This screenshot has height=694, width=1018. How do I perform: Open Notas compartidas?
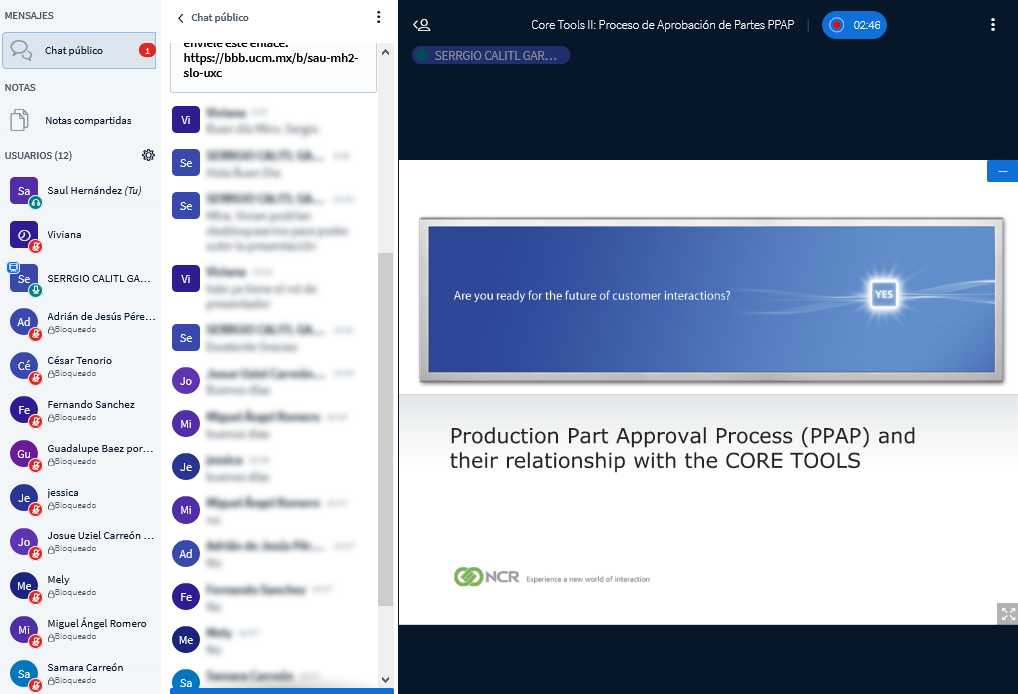click(79, 121)
